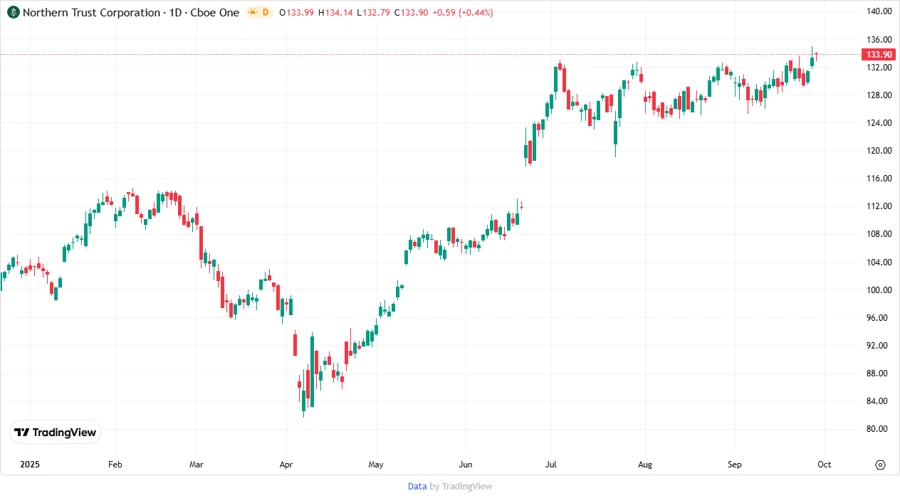Click the 2025 time axis label
900x498 pixels.
(x=30, y=465)
